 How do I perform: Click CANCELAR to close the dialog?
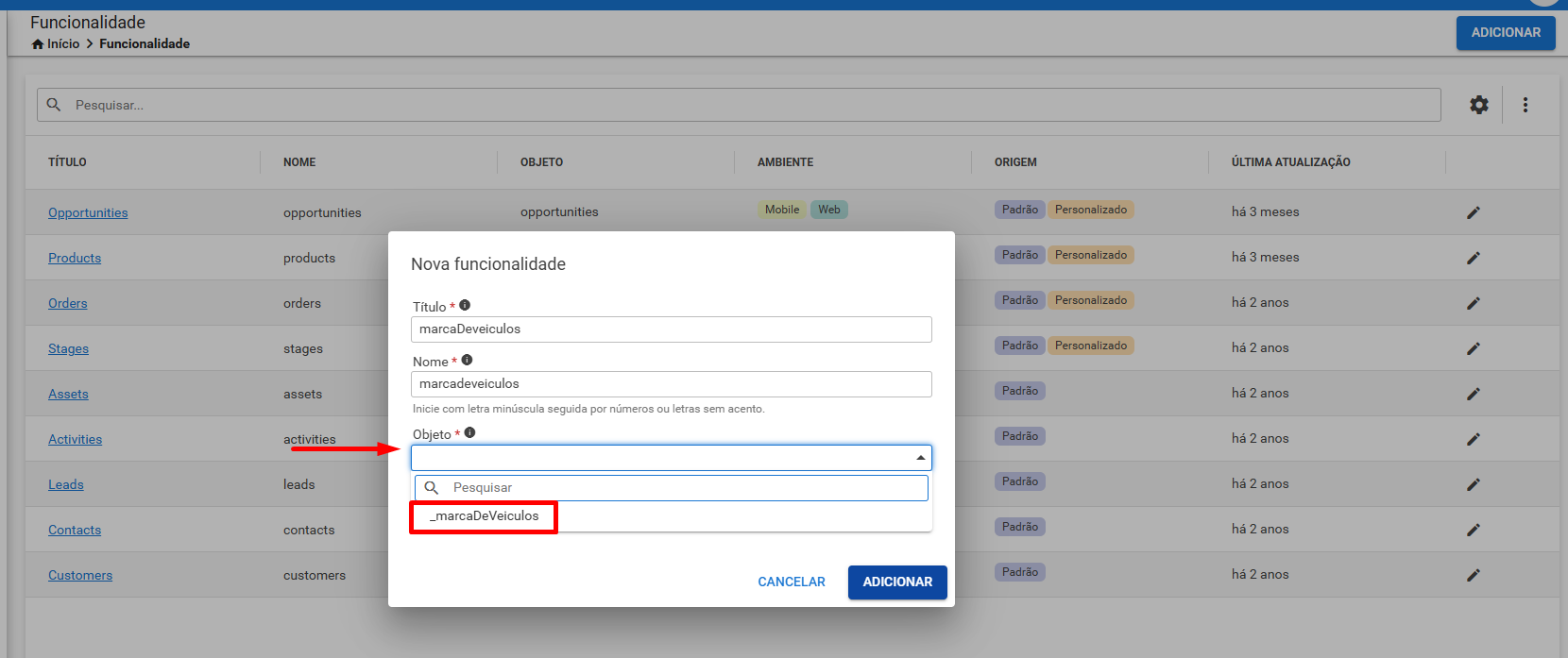792,582
